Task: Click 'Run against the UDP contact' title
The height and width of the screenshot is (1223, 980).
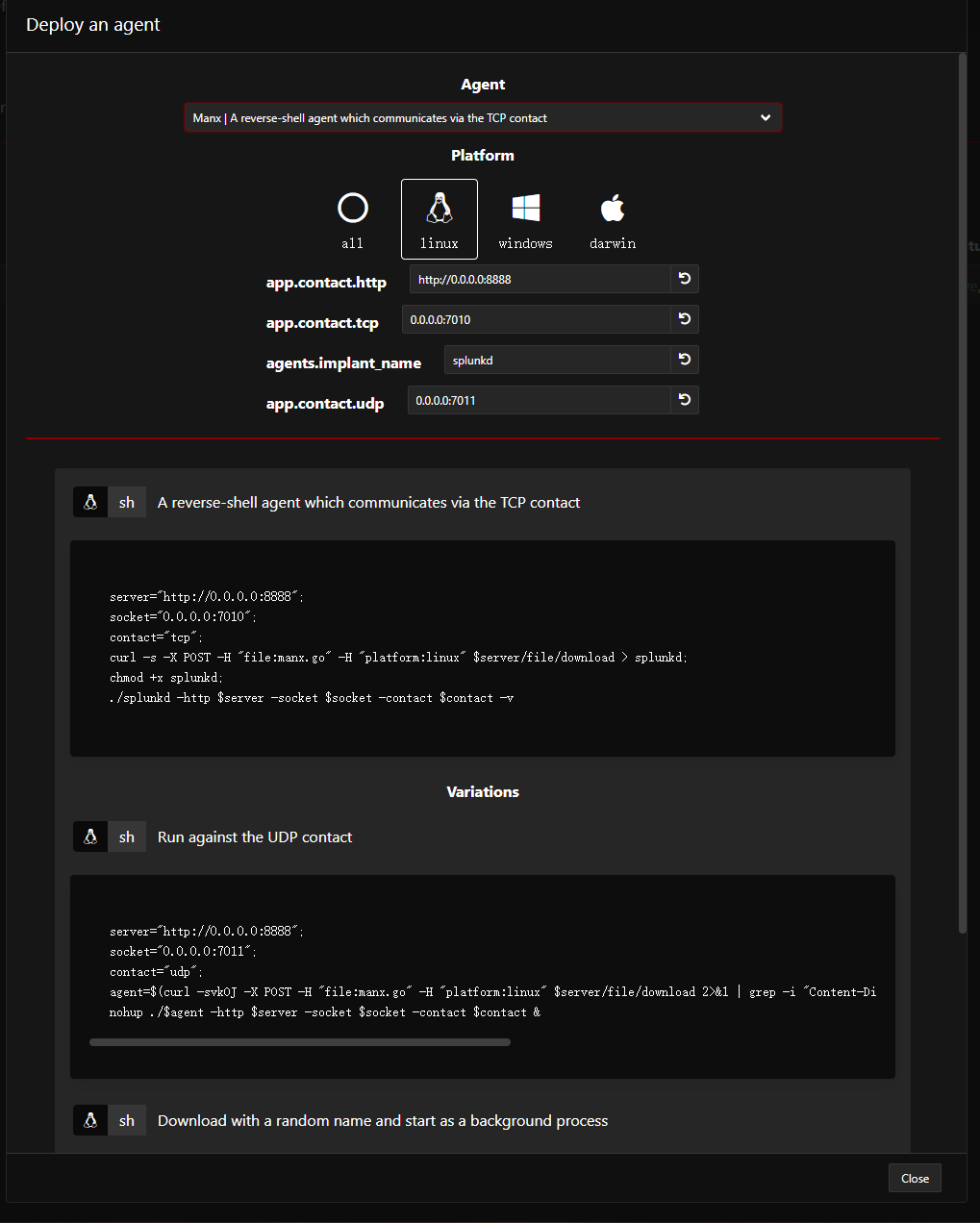Action: coord(255,836)
